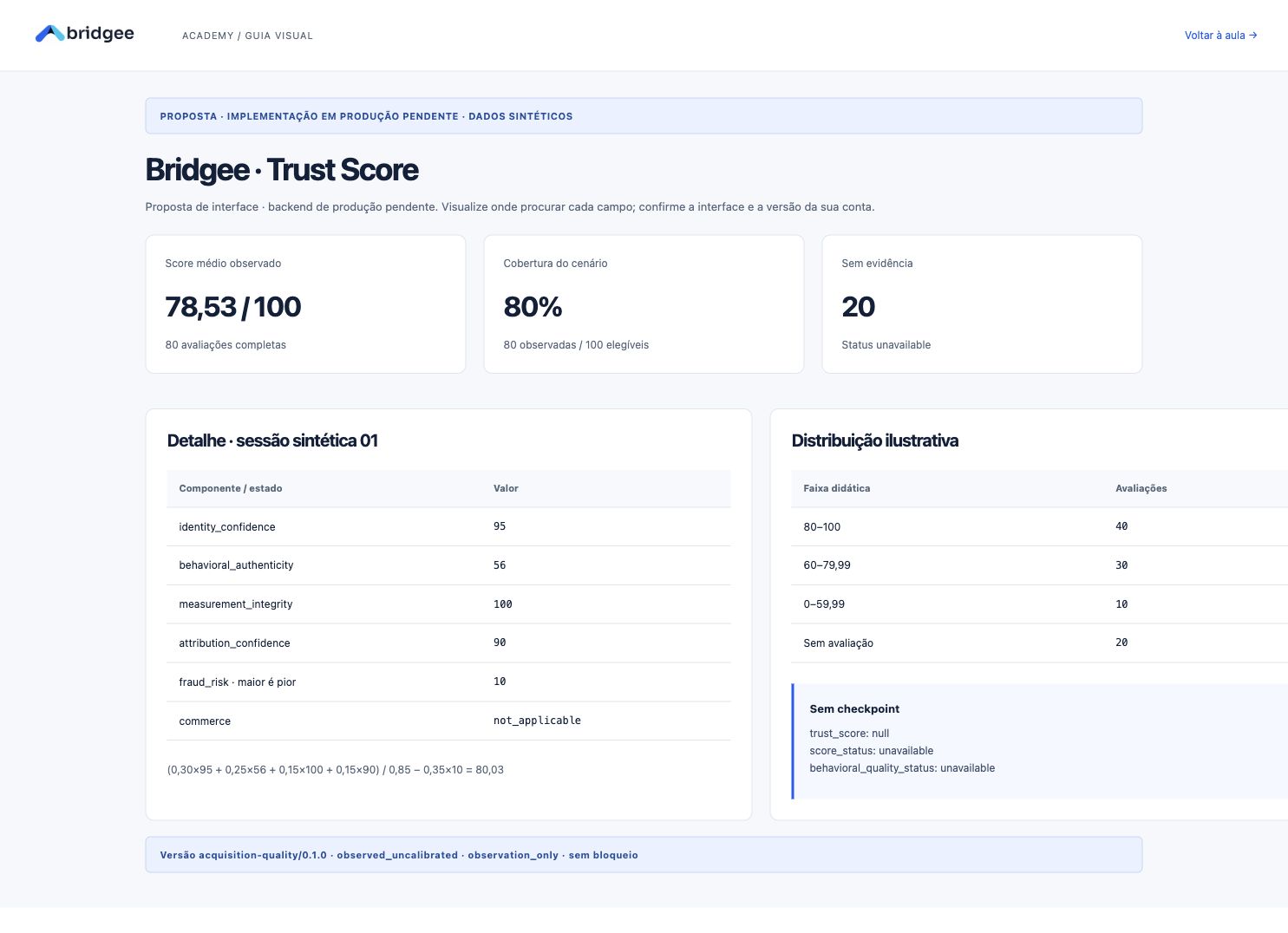Image resolution: width=1288 pixels, height=933 pixels.
Task: Click '80 observadas / 100 elegíveis' text
Action: tap(576, 345)
